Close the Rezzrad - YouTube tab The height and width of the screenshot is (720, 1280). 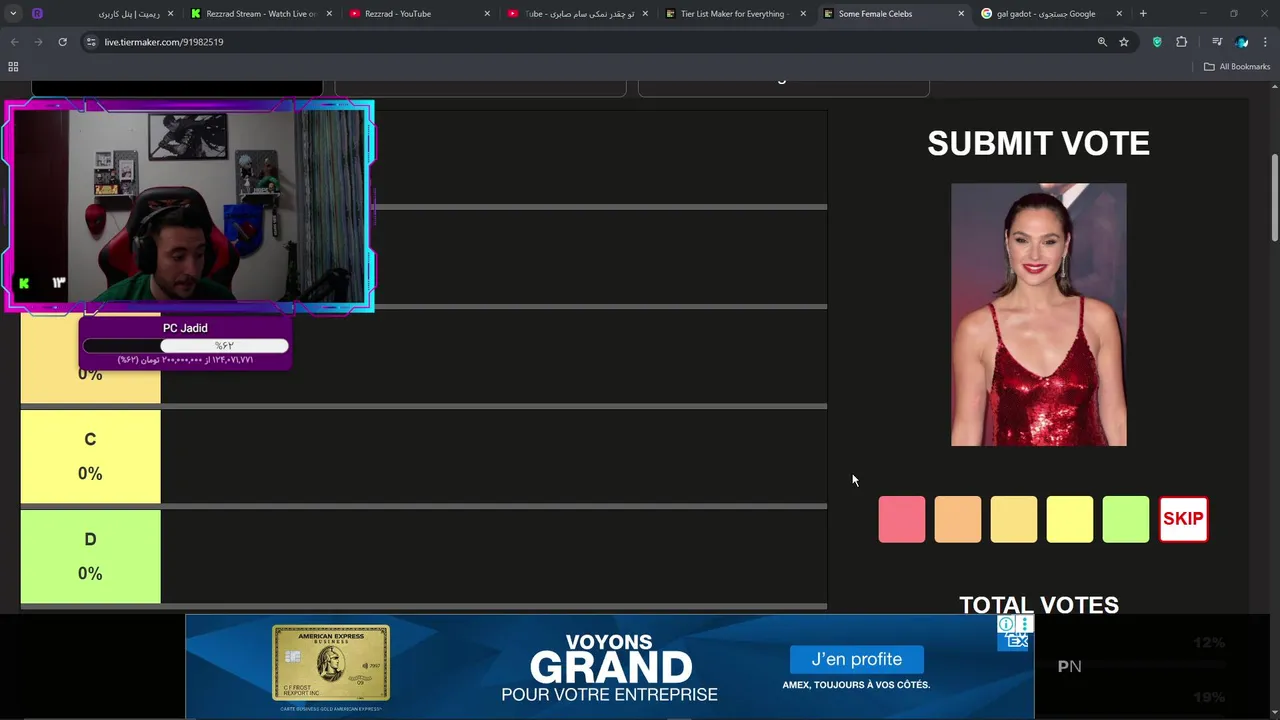[487, 14]
